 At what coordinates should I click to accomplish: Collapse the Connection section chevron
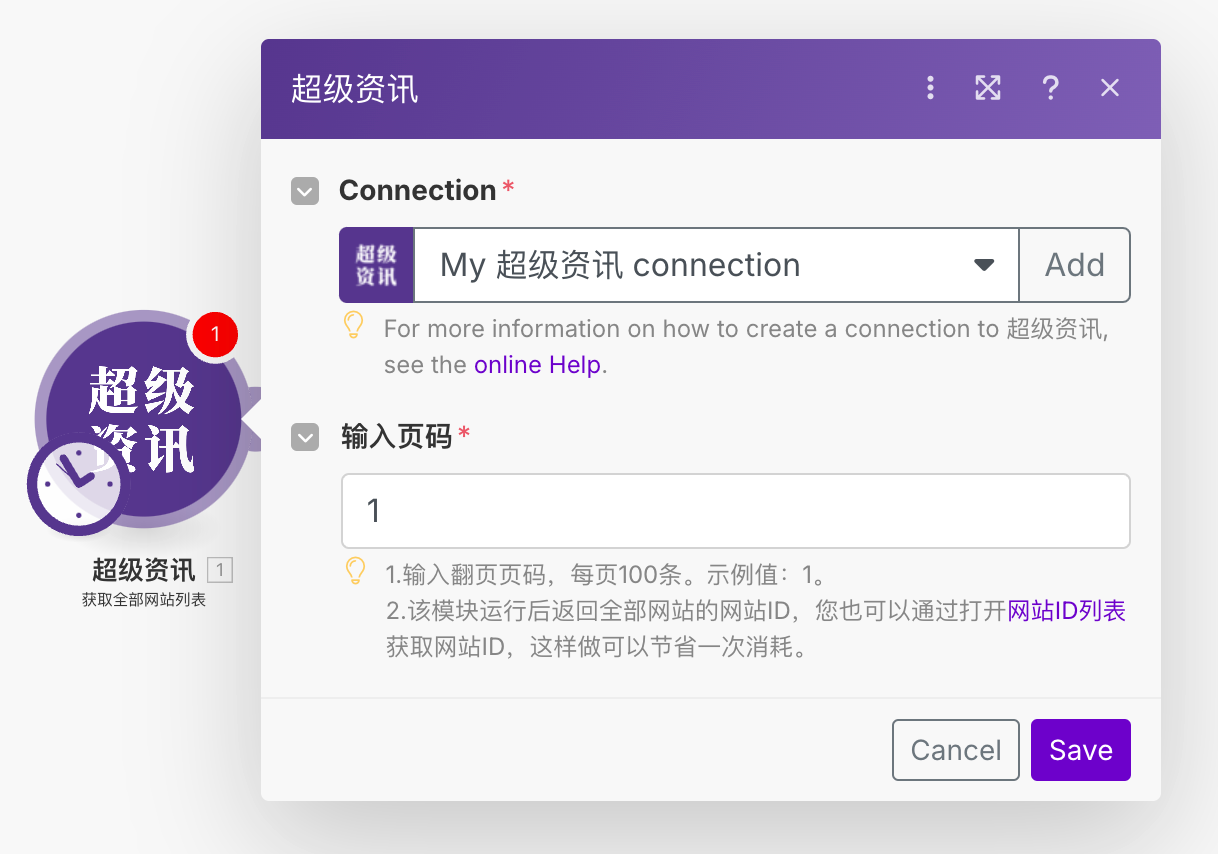(305, 191)
